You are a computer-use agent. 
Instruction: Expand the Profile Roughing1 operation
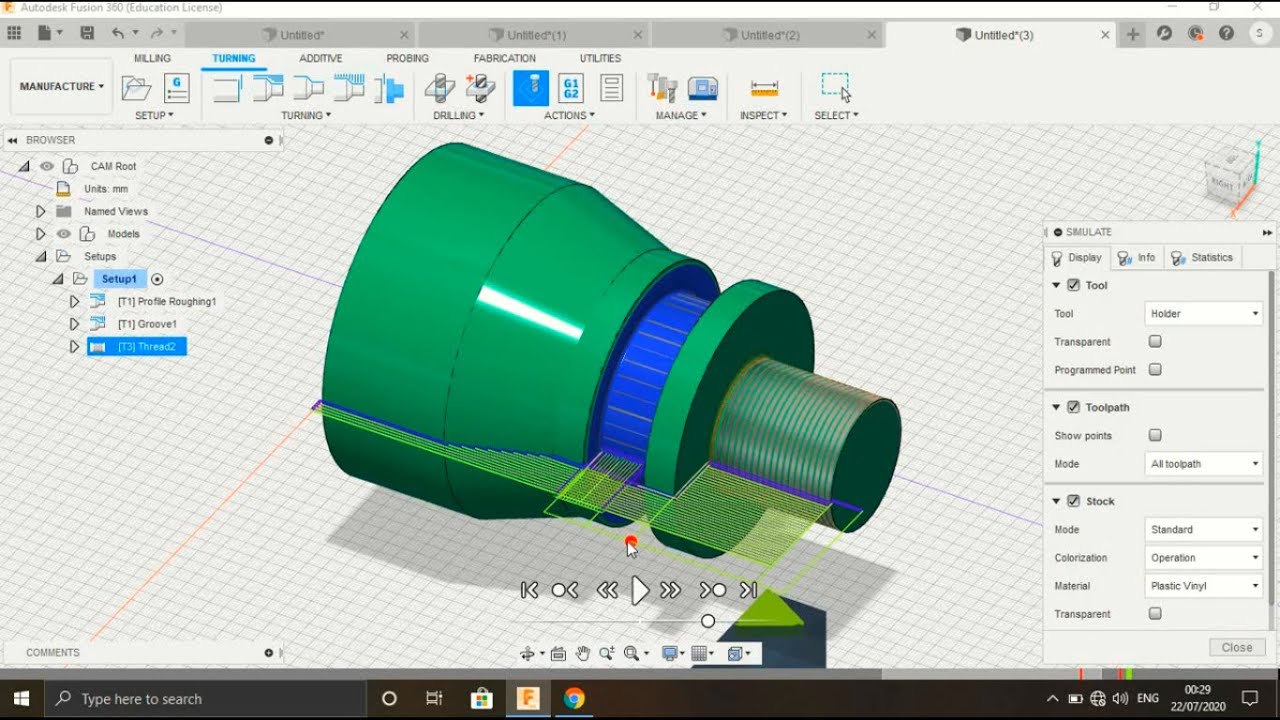74,301
